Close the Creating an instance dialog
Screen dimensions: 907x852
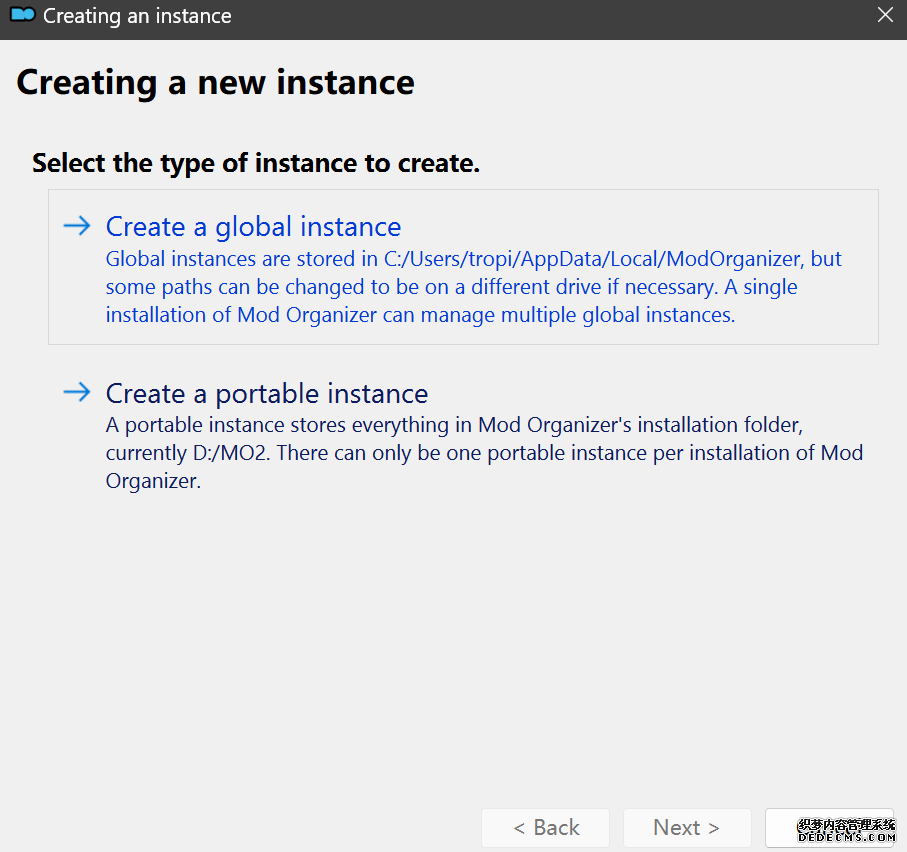[884, 15]
